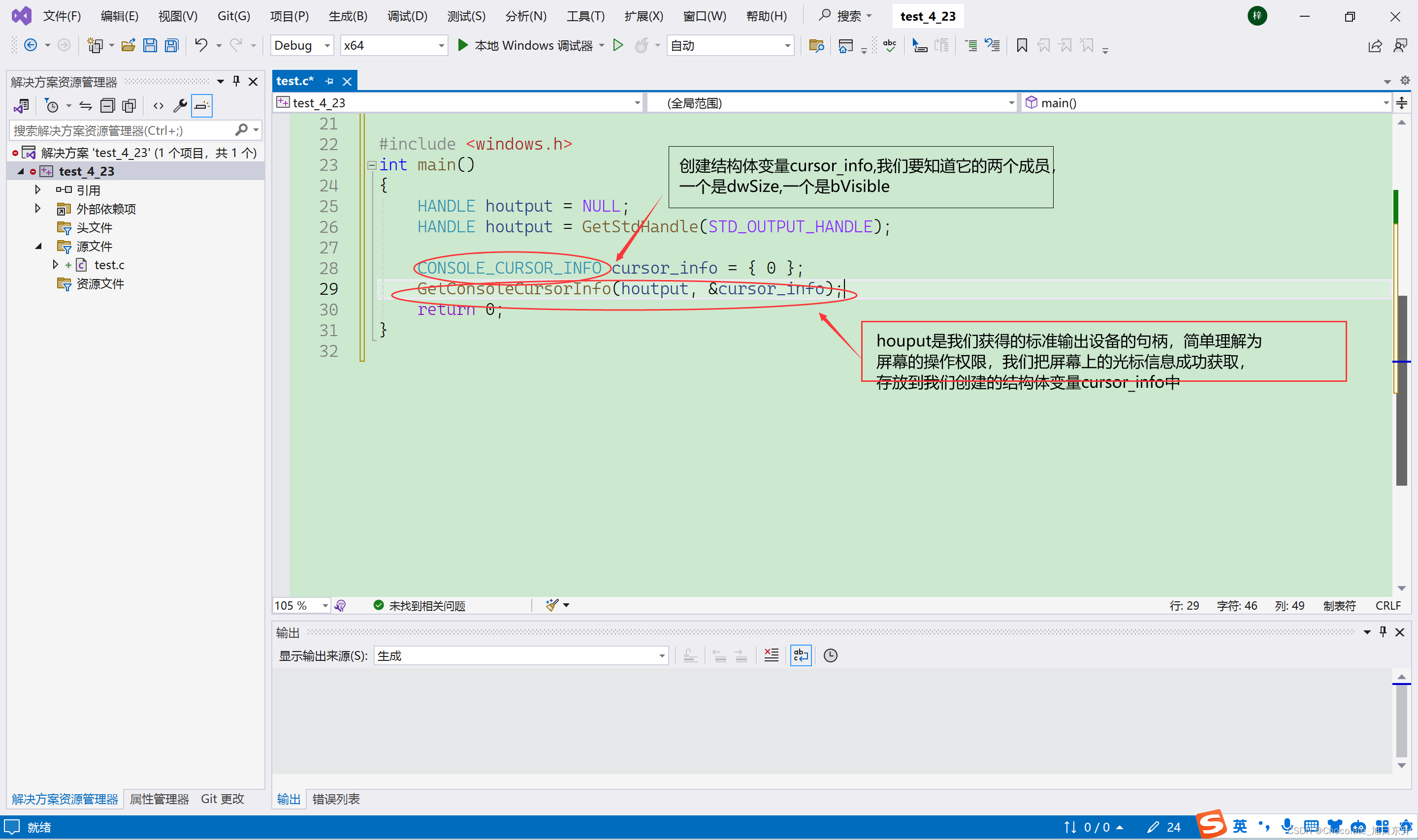The width and height of the screenshot is (1418, 840).
Task: Open the main() member dropdown
Action: point(1206,103)
